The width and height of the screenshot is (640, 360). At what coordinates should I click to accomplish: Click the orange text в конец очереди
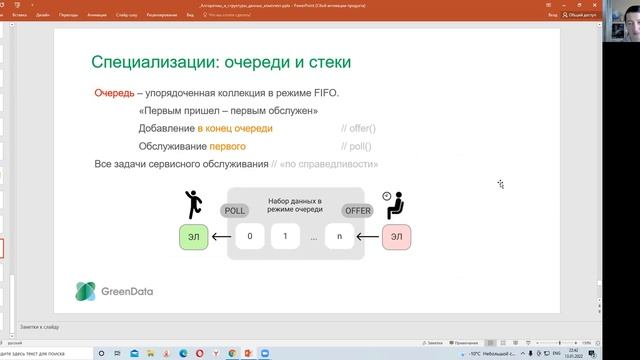click(x=235, y=129)
